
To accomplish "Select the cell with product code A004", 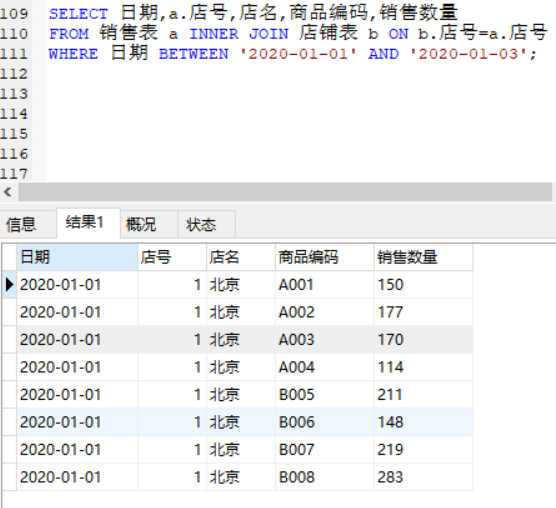I will coord(324,367).
